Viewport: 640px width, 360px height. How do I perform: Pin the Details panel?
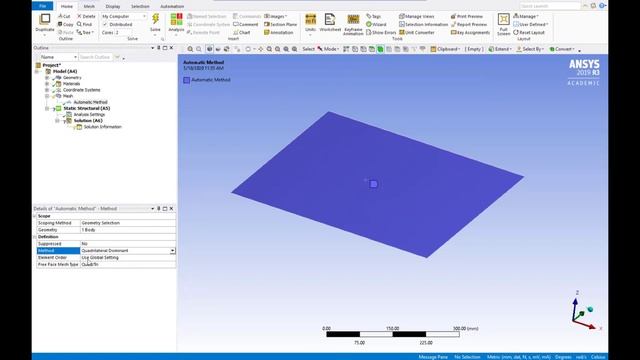(159, 209)
